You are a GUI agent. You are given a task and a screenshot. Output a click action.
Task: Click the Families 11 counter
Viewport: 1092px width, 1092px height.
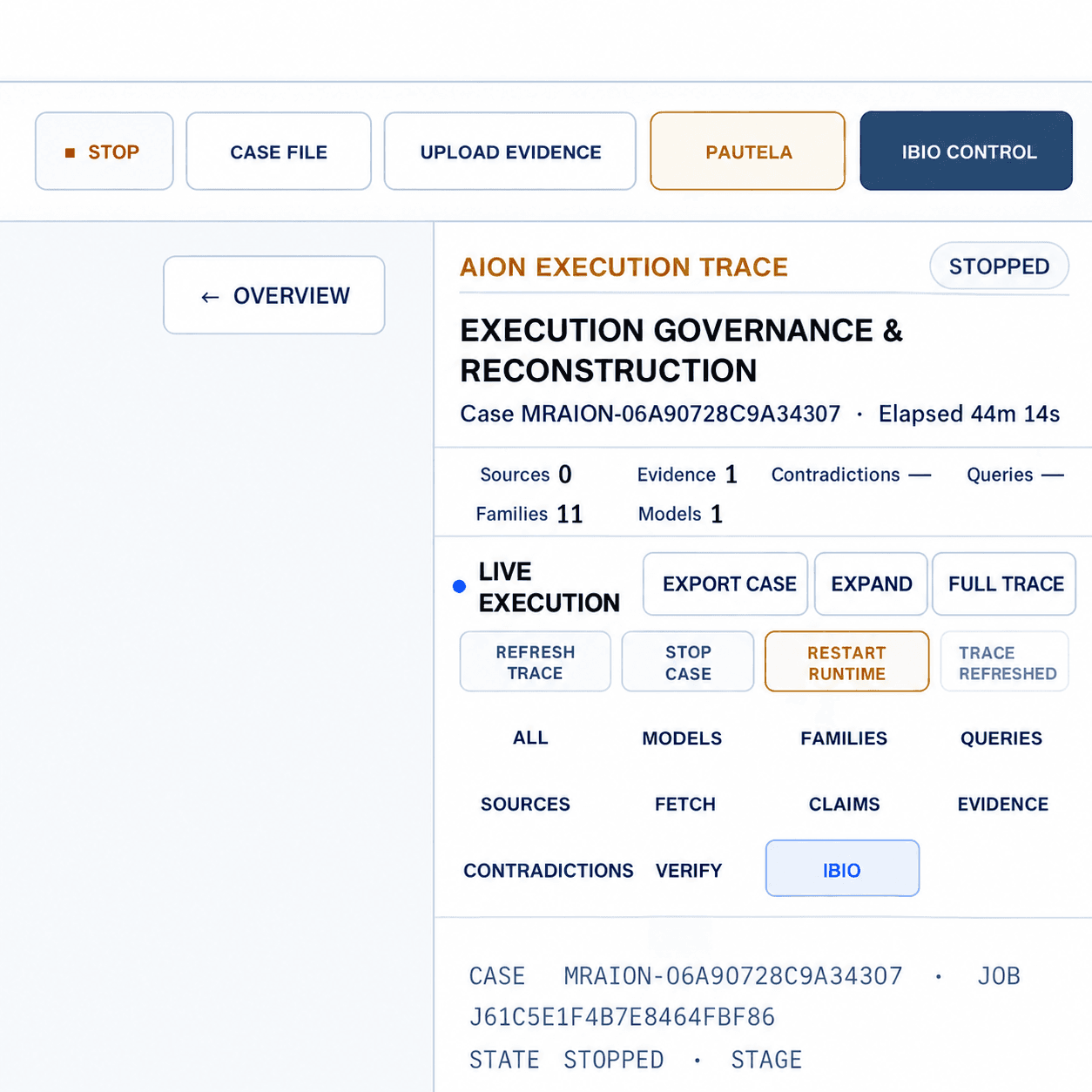[529, 514]
